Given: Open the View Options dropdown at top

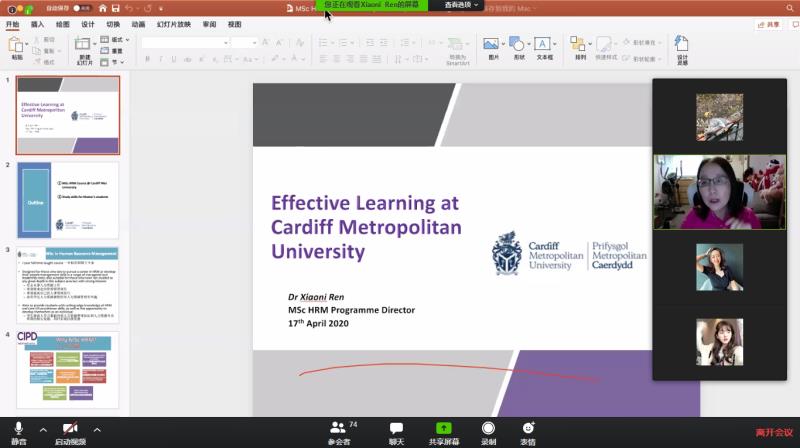Looking at the screenshot, I should (x=461, y=5).
